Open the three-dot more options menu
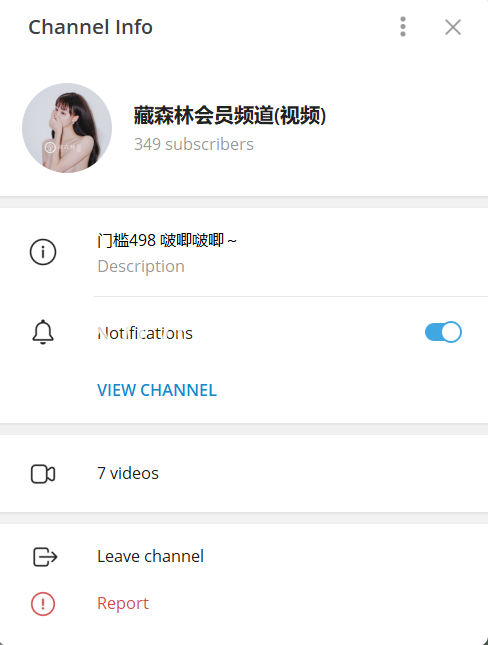This screenshot has height=645, width=488. click(403, 27)
